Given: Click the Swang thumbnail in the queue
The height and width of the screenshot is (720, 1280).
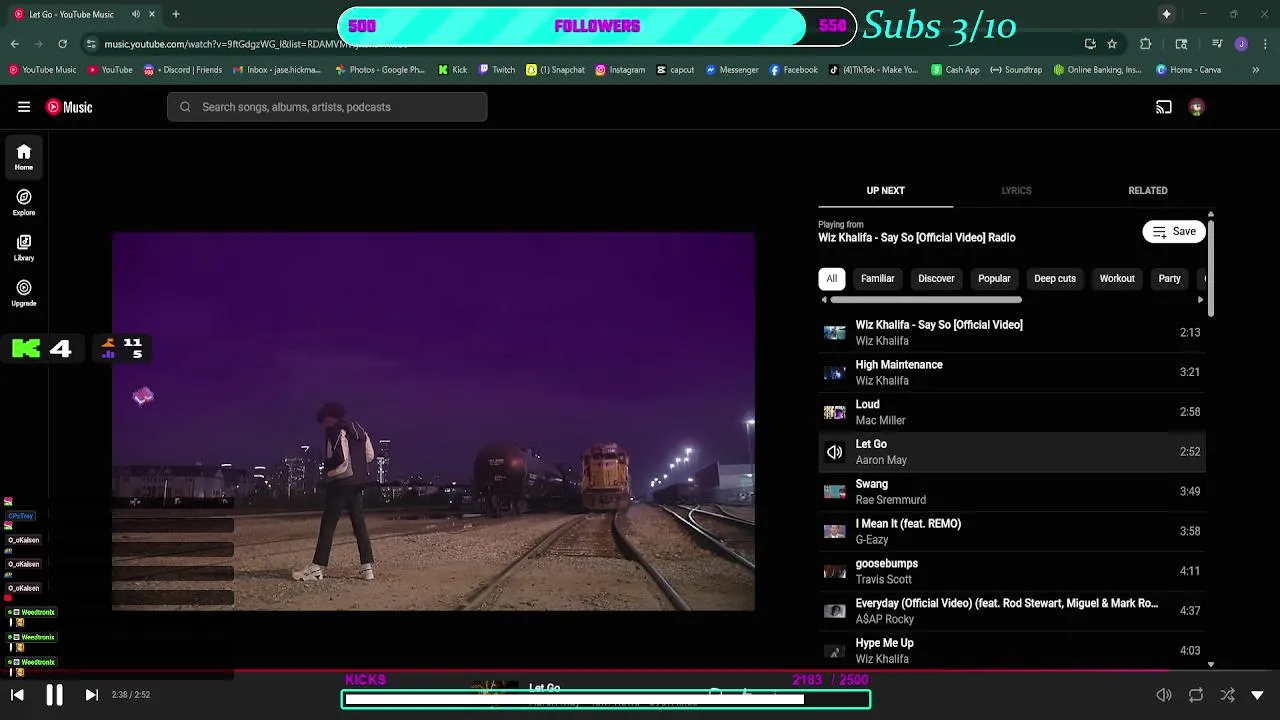Looking at the screenshot, I should point(834,491).
